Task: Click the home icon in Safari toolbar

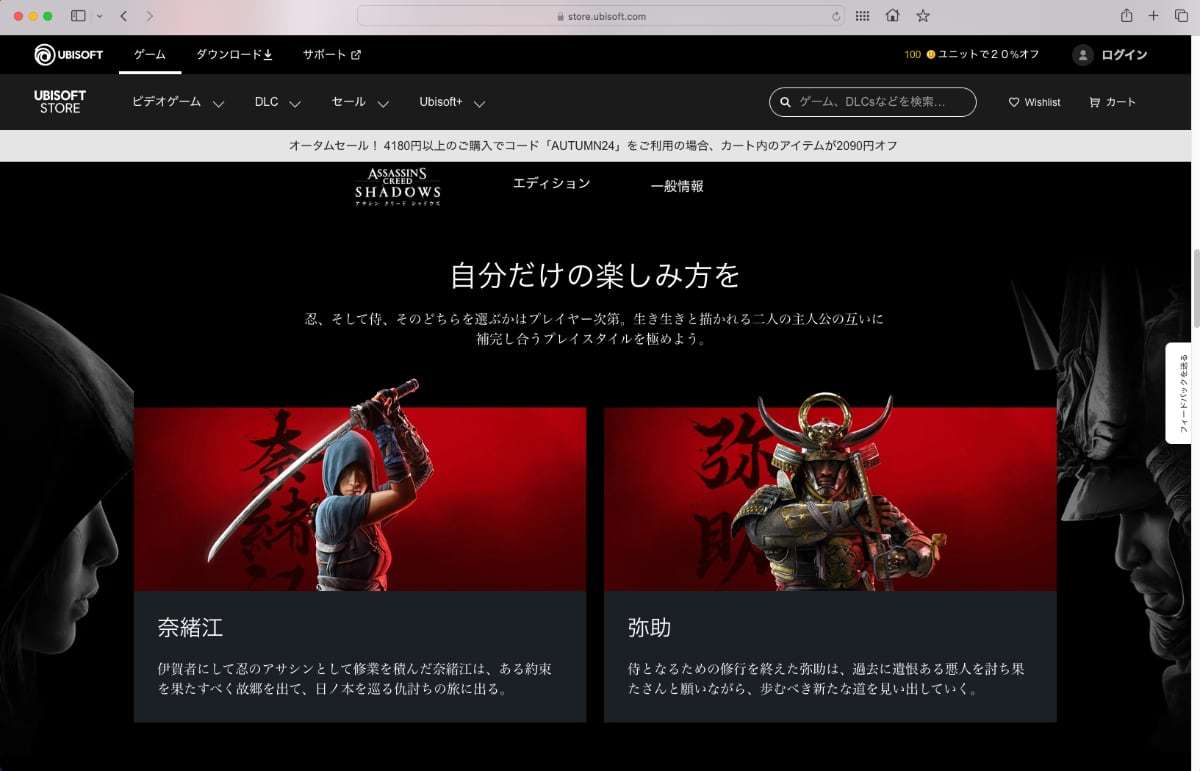Action: pyautogui.click(x=892, y=16)
